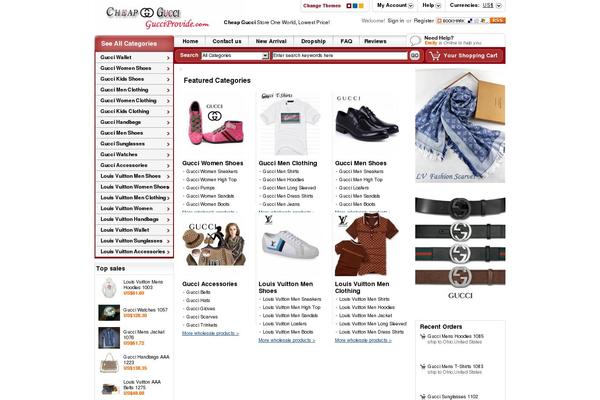Click the Gucci belts banner image

pyautogui.click(x=460, y=248)
